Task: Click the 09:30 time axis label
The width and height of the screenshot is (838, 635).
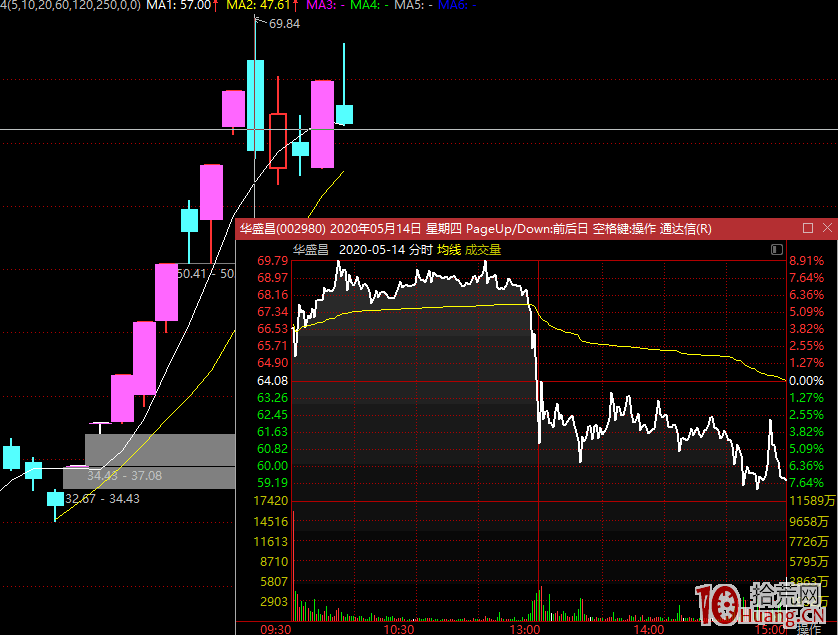Action: tap(276, 629)
